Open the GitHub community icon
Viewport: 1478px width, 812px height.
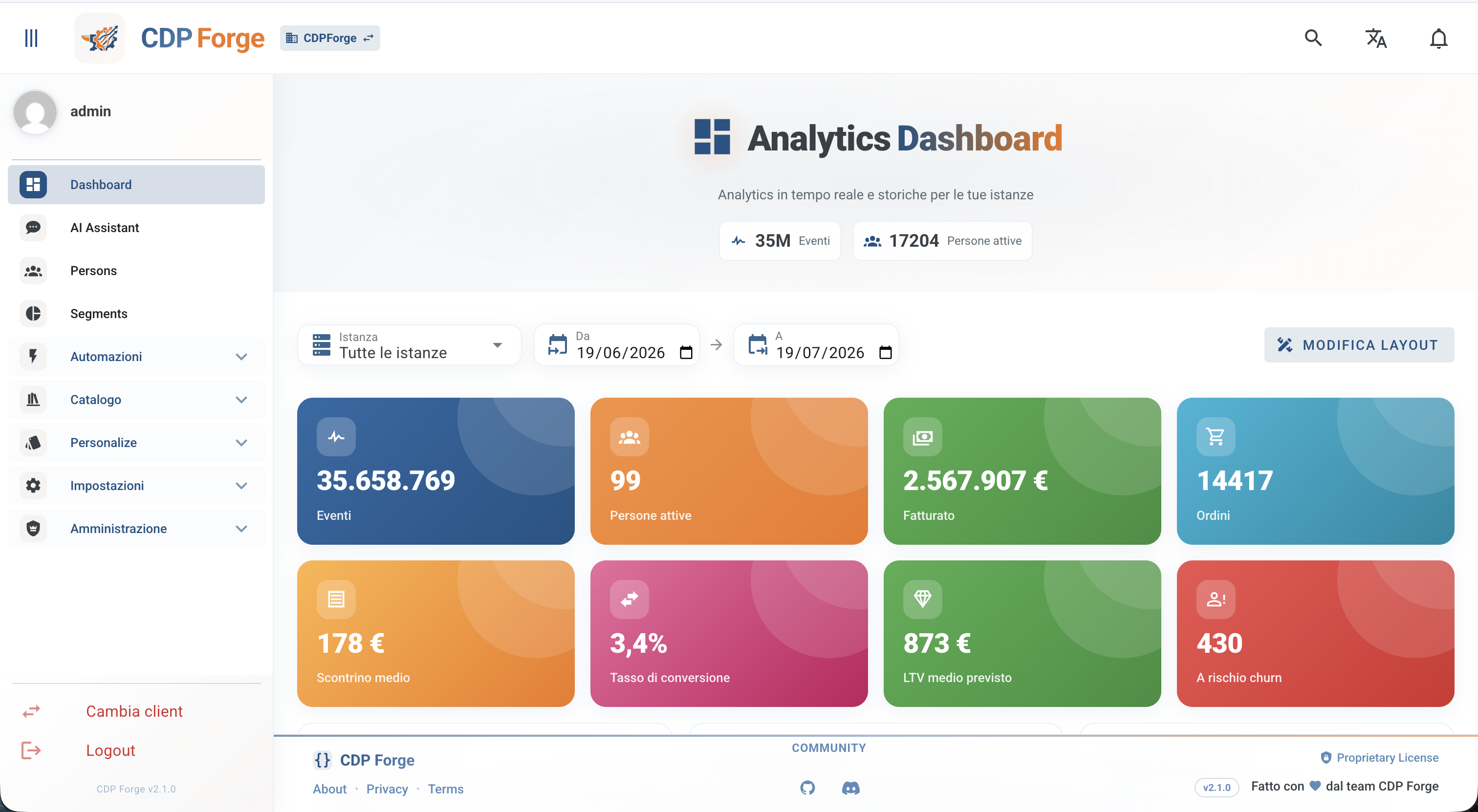807,788
